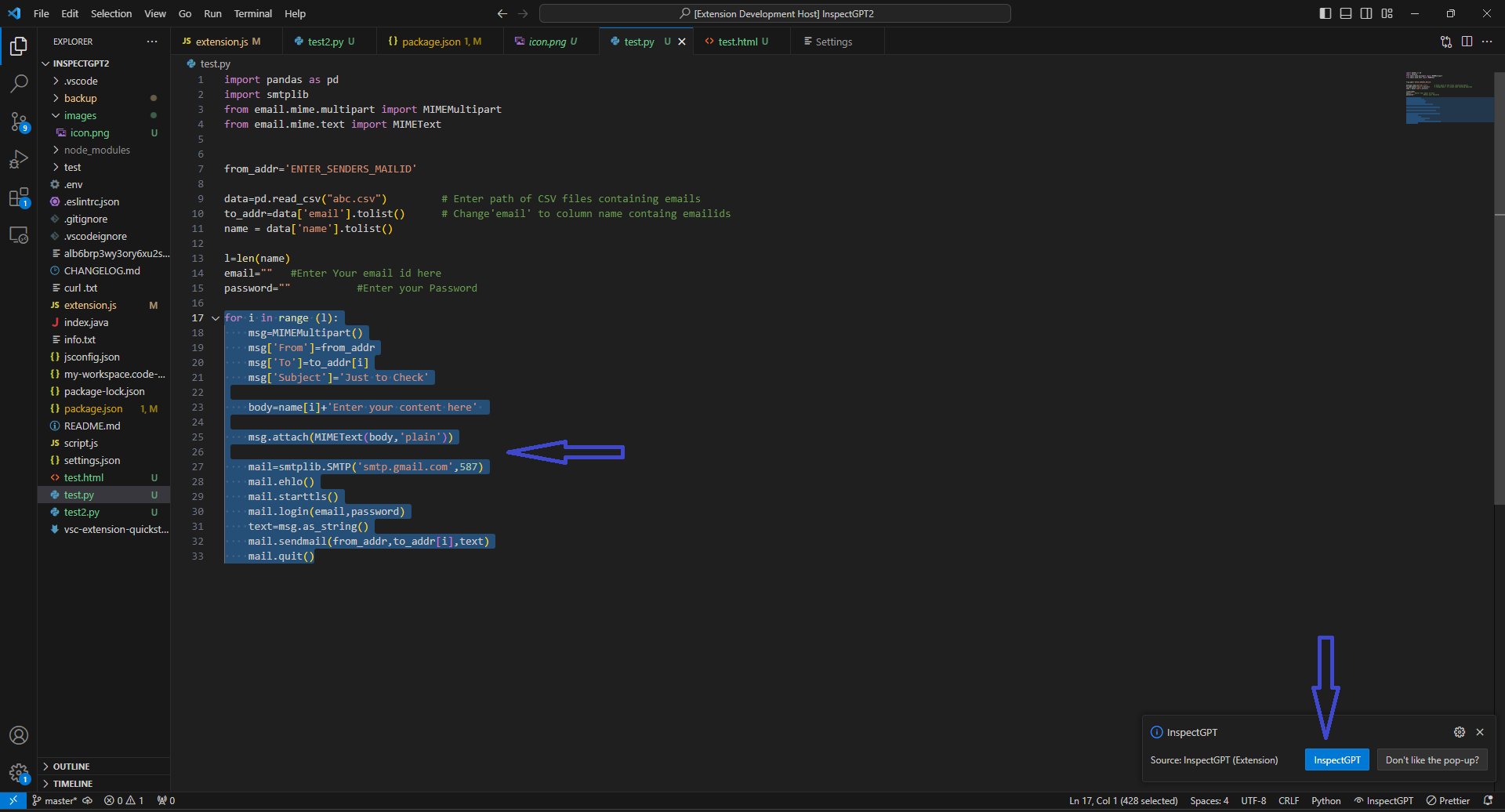
Task: Toggle primary side bar layout button
Action: 1325,13
